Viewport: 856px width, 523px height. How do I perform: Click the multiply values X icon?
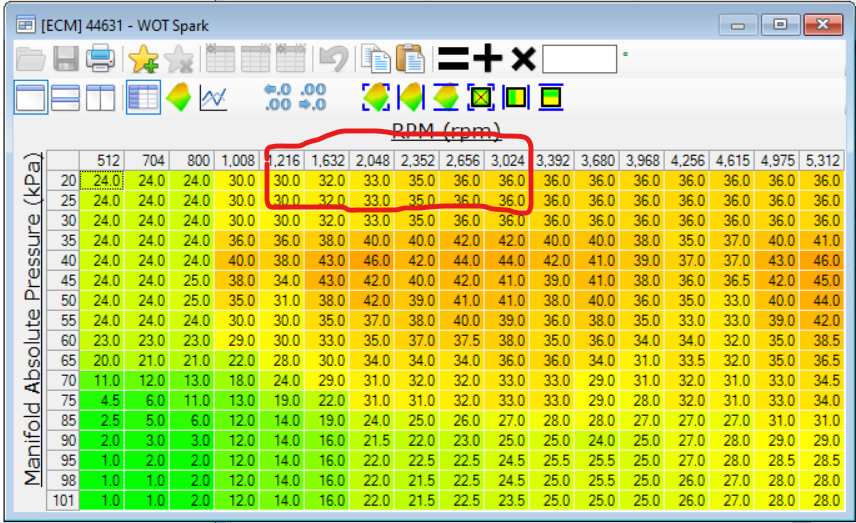pos(523,59)
